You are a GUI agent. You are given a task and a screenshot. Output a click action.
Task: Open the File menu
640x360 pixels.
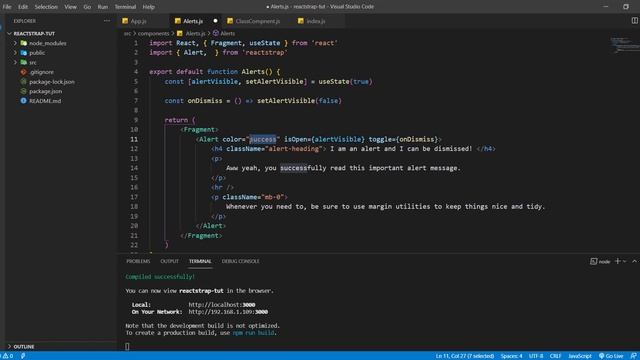[7, 7]
